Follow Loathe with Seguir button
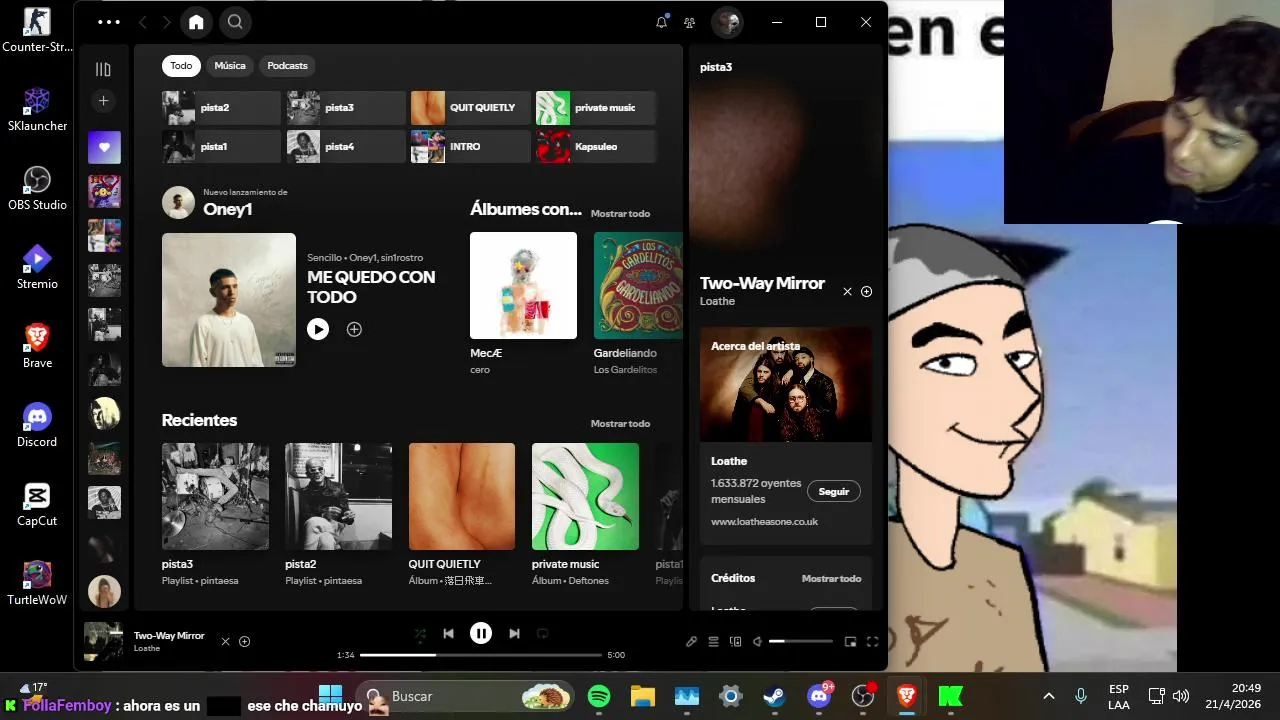The width and height of the screenshot is (1280, 720). pos(833,492)
